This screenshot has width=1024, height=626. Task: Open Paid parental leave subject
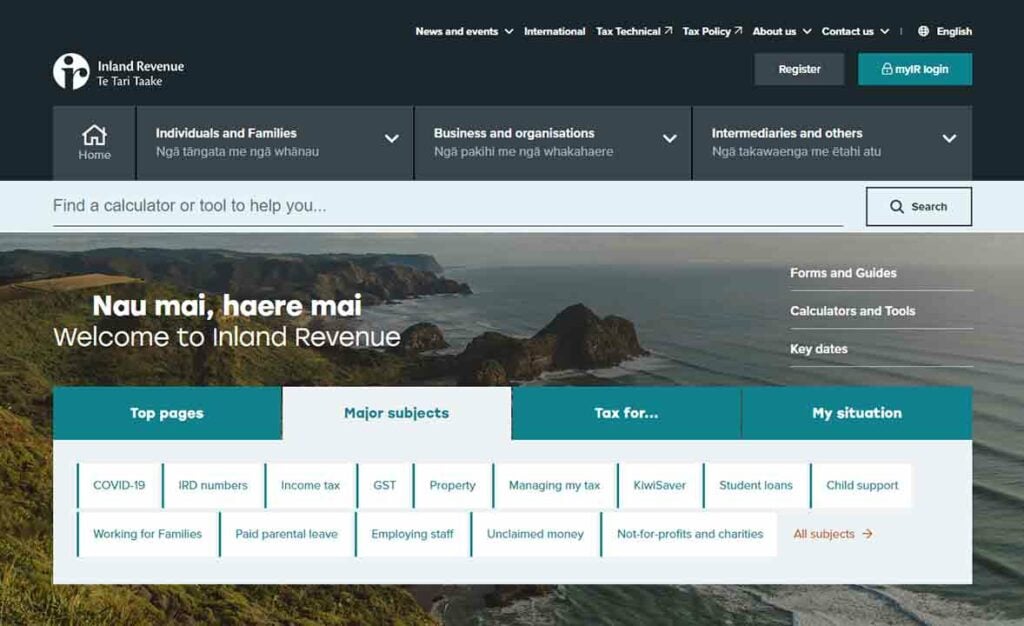coord(287,534)
